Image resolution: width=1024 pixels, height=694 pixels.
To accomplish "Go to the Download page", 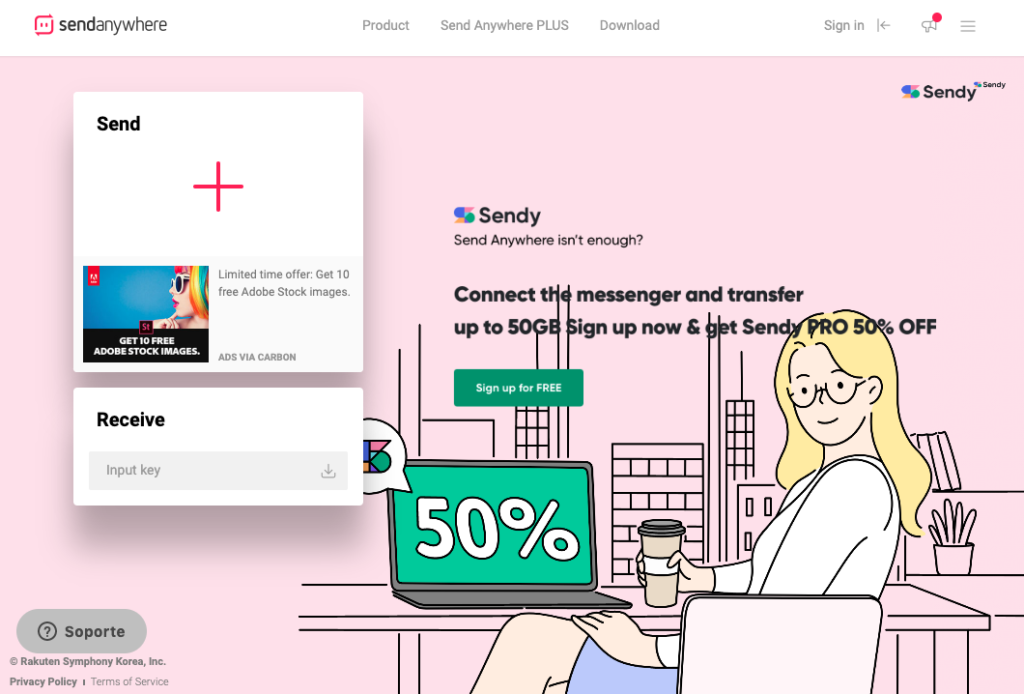I will tap(630, 25).
